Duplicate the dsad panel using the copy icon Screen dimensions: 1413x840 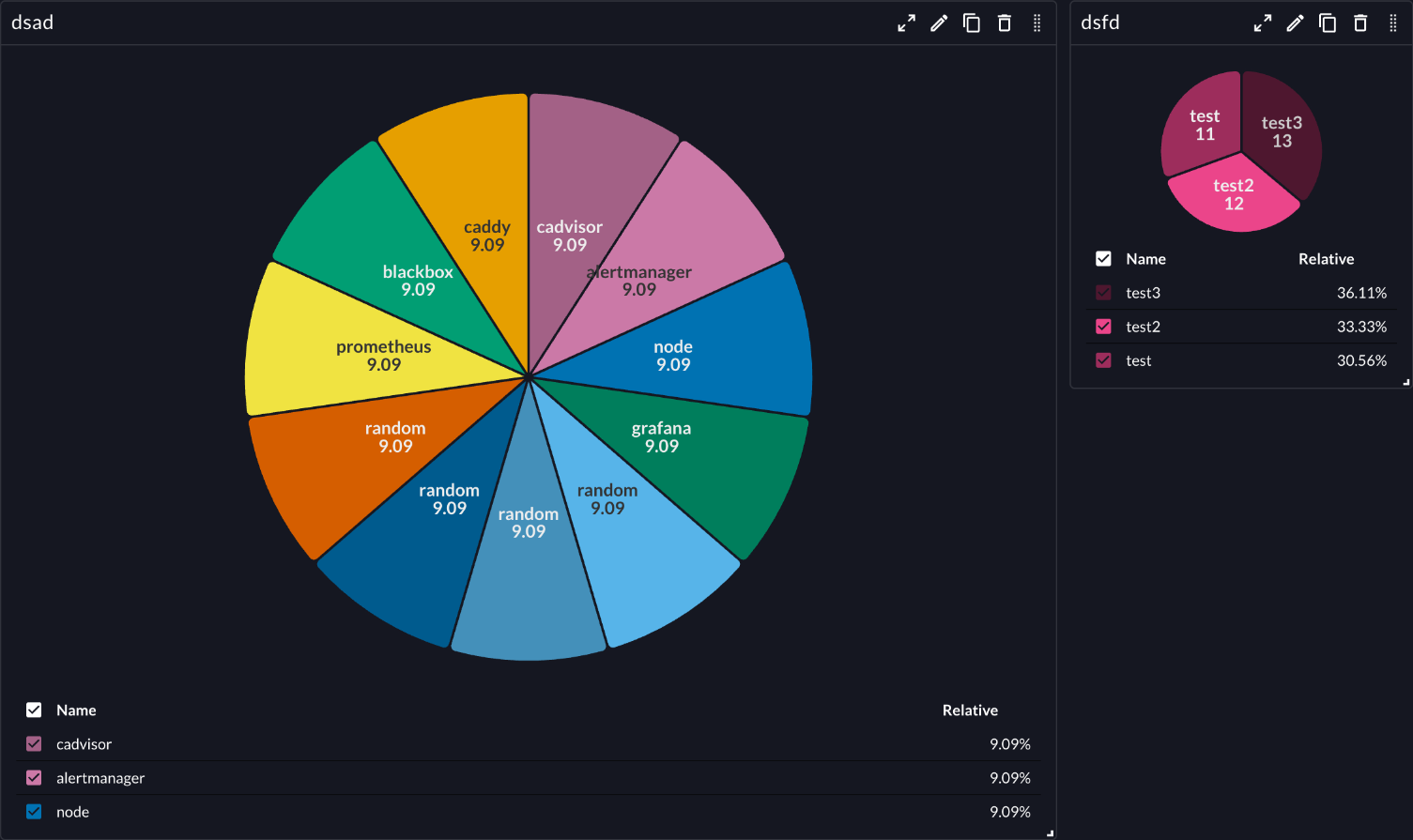(x=972, y=23)
